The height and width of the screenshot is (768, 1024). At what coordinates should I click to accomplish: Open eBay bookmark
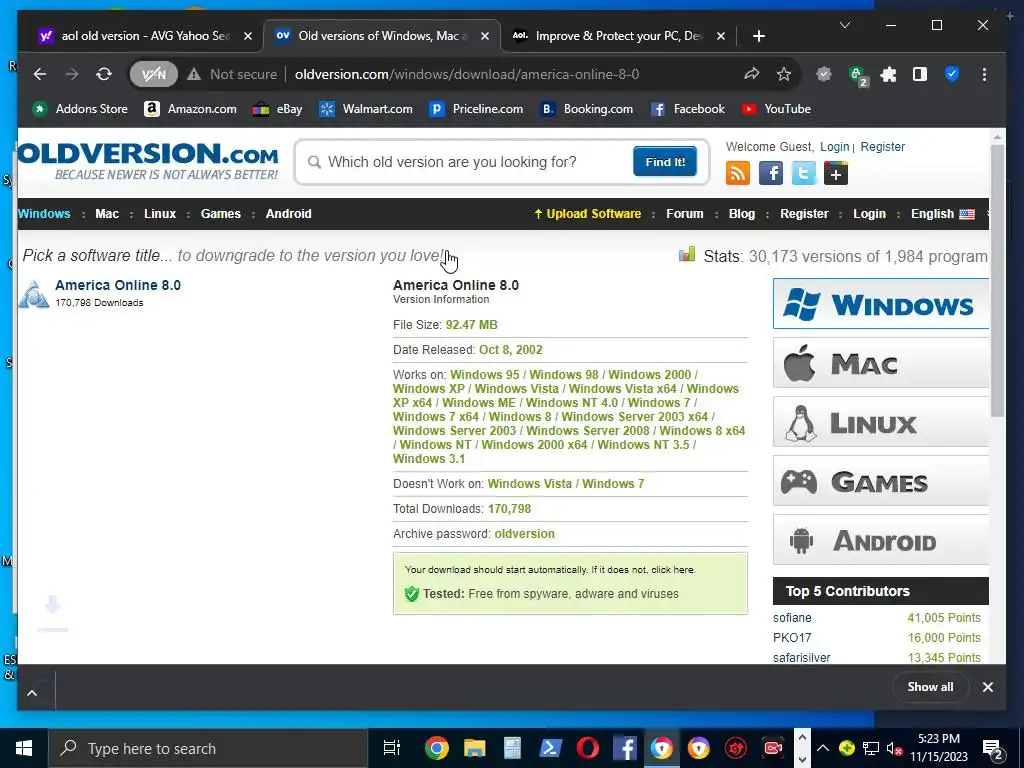(x=278, y=109)
